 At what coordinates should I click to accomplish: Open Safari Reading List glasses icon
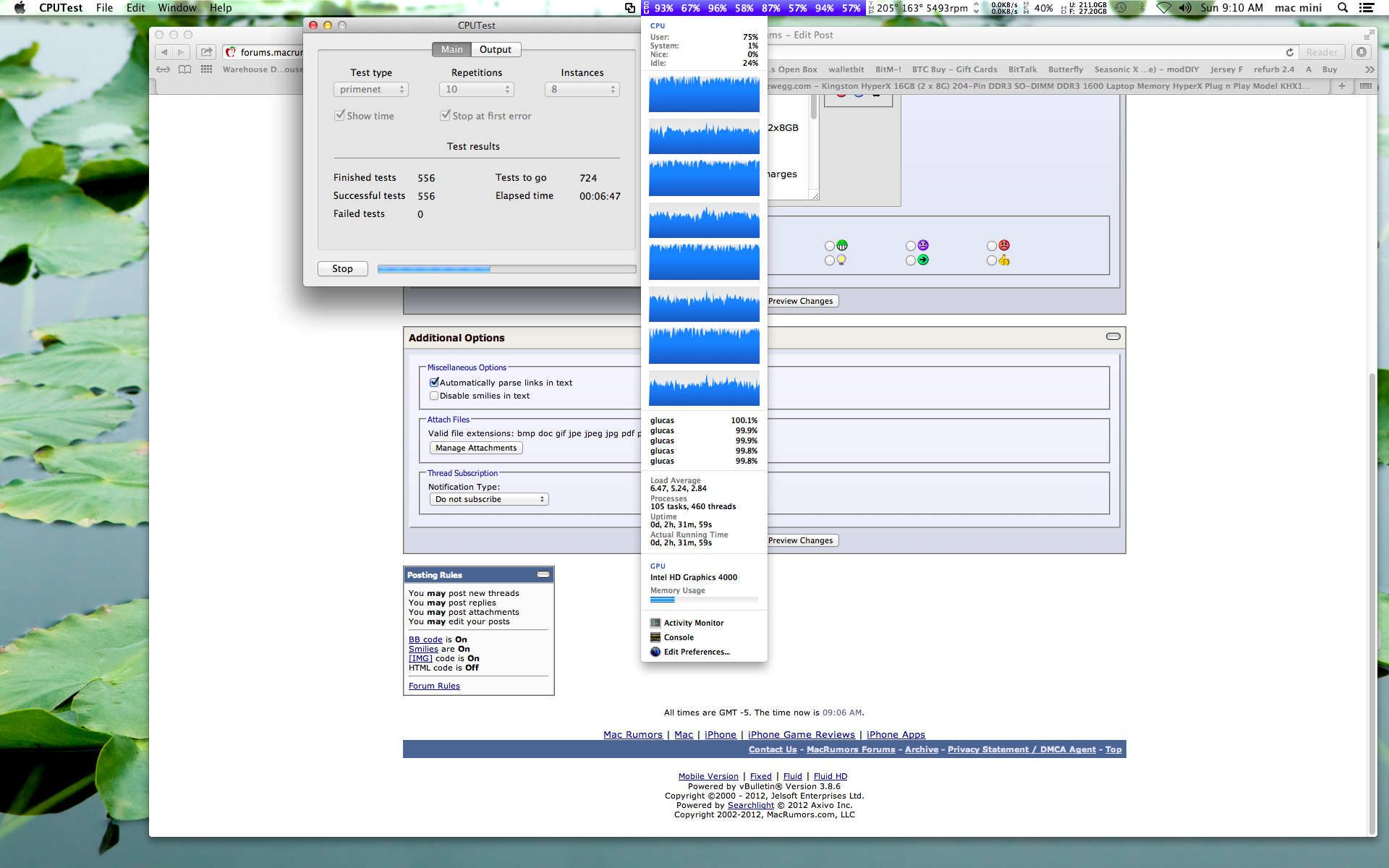point(163,69)
